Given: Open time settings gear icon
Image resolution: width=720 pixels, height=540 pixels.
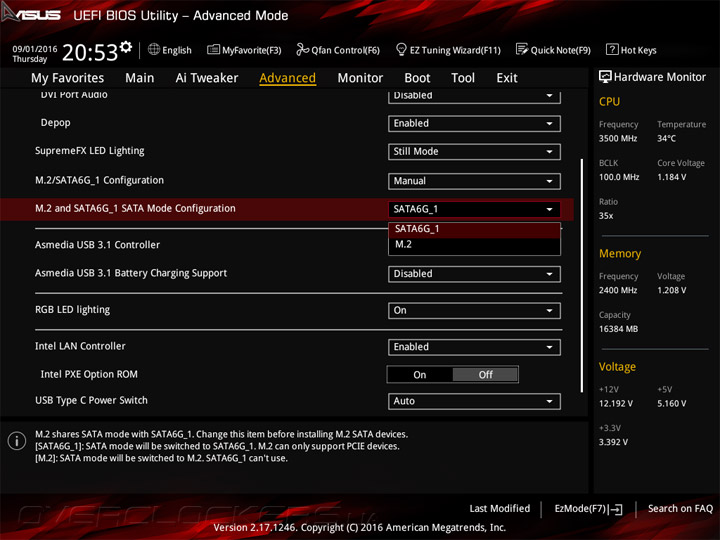Looking at the screenshot, I should 126,46.
